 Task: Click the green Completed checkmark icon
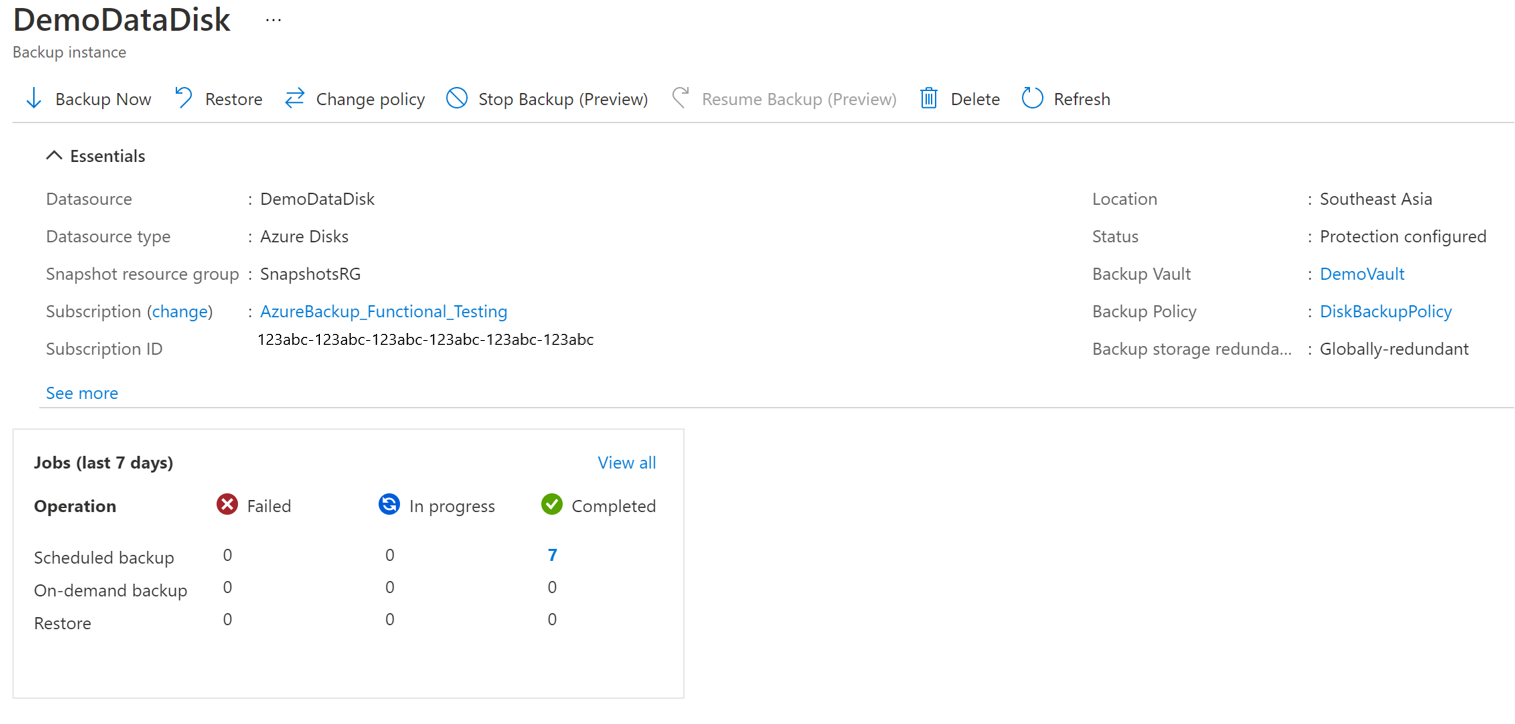551,505
